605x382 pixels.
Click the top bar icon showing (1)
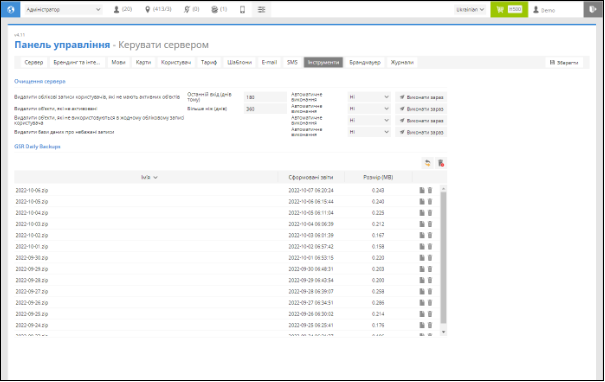219,10
